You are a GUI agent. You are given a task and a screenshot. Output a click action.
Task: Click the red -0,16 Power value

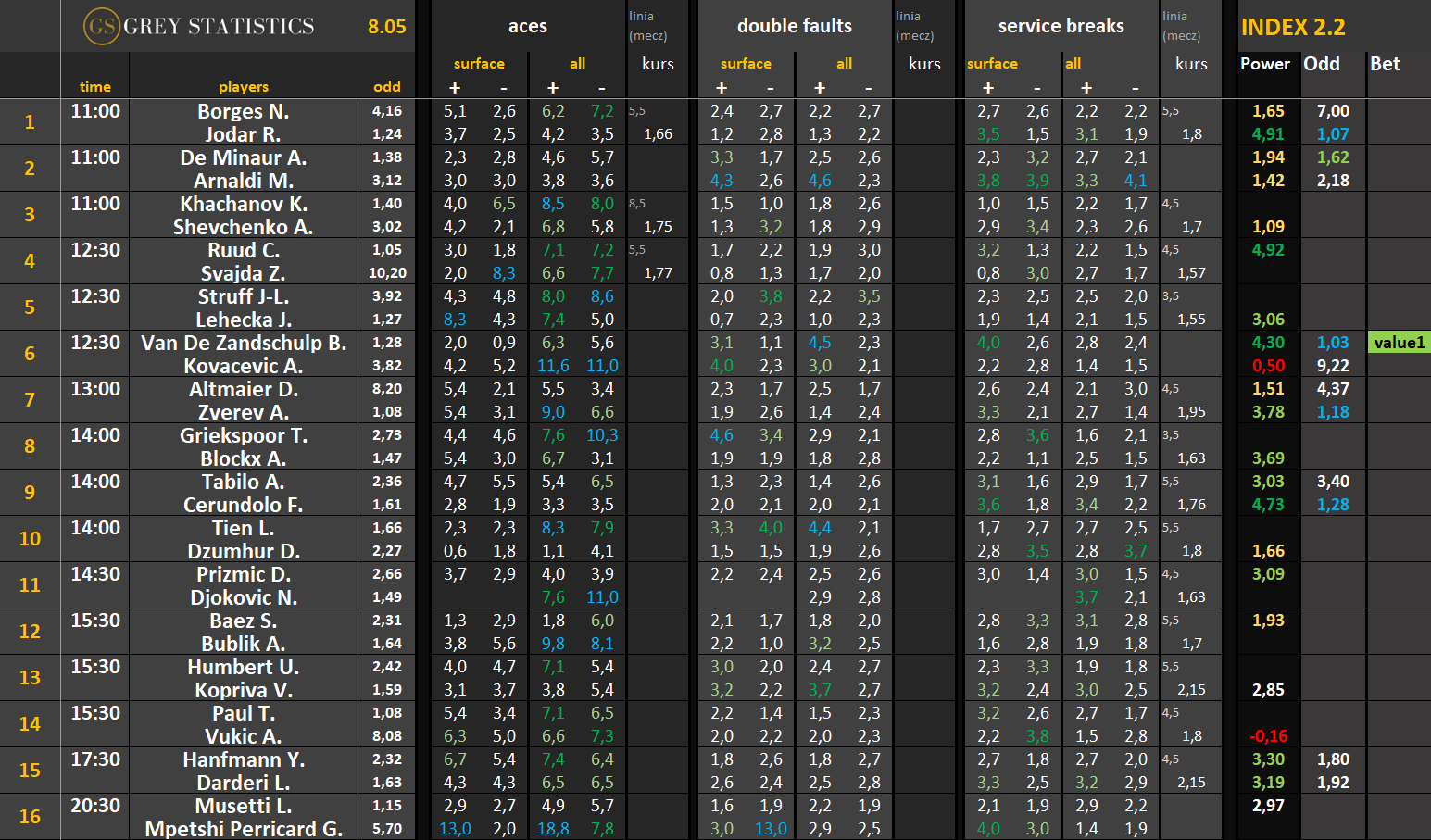click(x=1268, y=736)
